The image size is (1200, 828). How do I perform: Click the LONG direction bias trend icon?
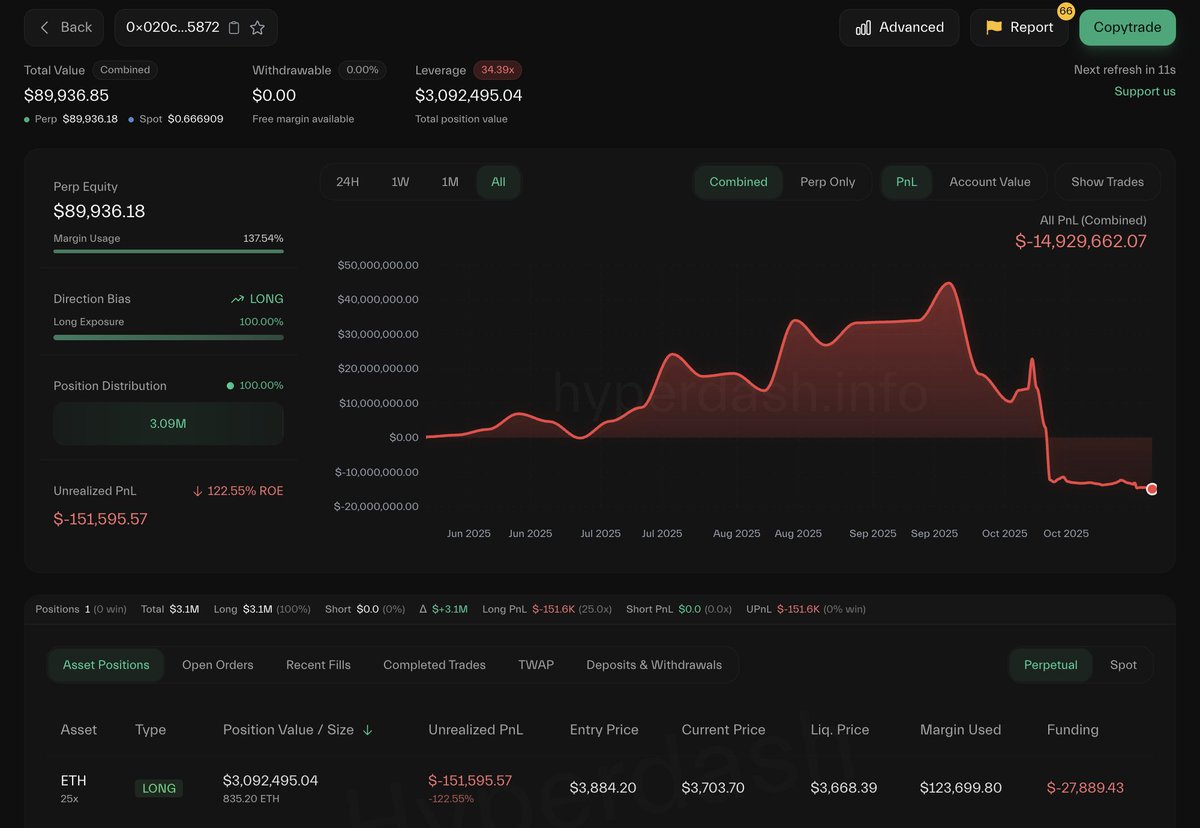point(237,299)
